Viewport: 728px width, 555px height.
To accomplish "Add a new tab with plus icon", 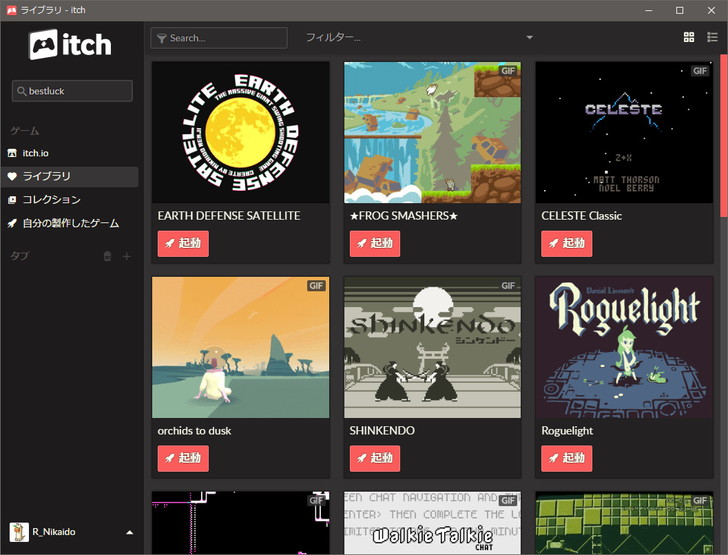I will click(127, 257).
